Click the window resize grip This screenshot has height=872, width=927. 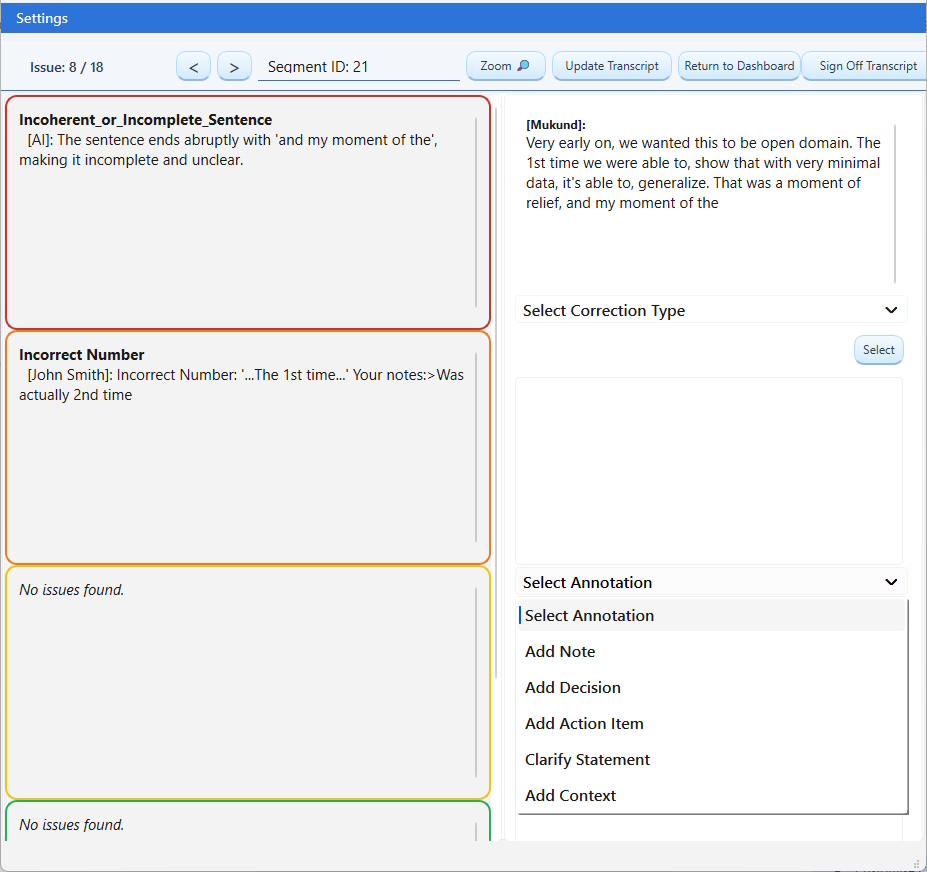(917, 864)
